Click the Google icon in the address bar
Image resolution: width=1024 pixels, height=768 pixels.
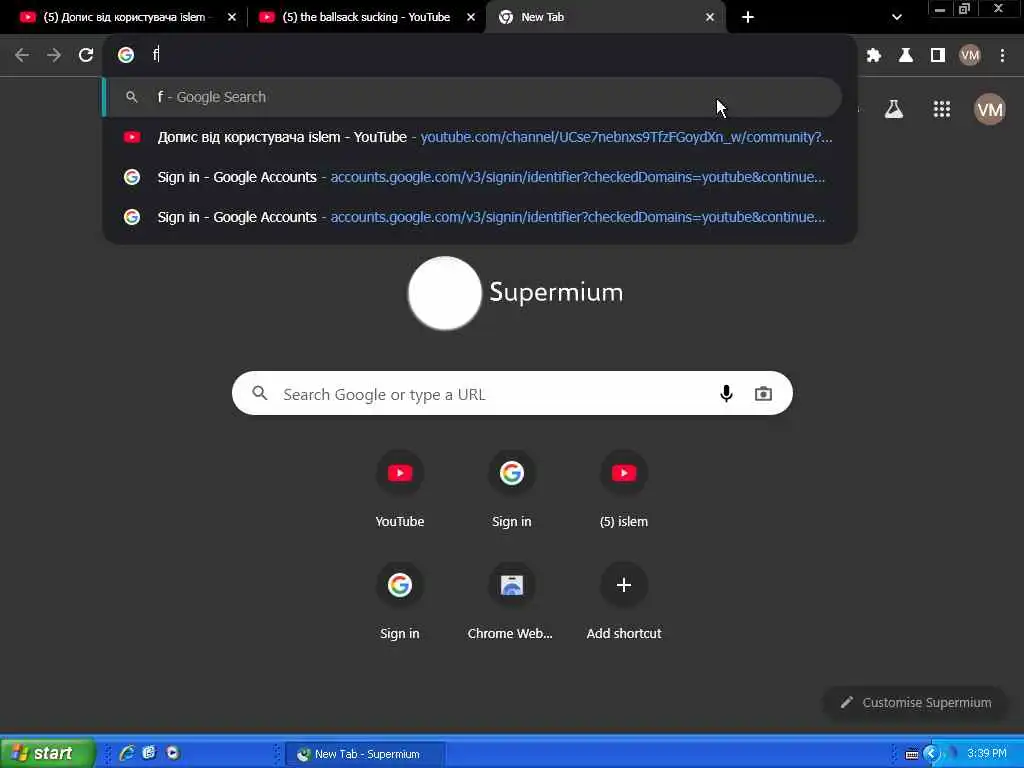[x=126, y=55]
